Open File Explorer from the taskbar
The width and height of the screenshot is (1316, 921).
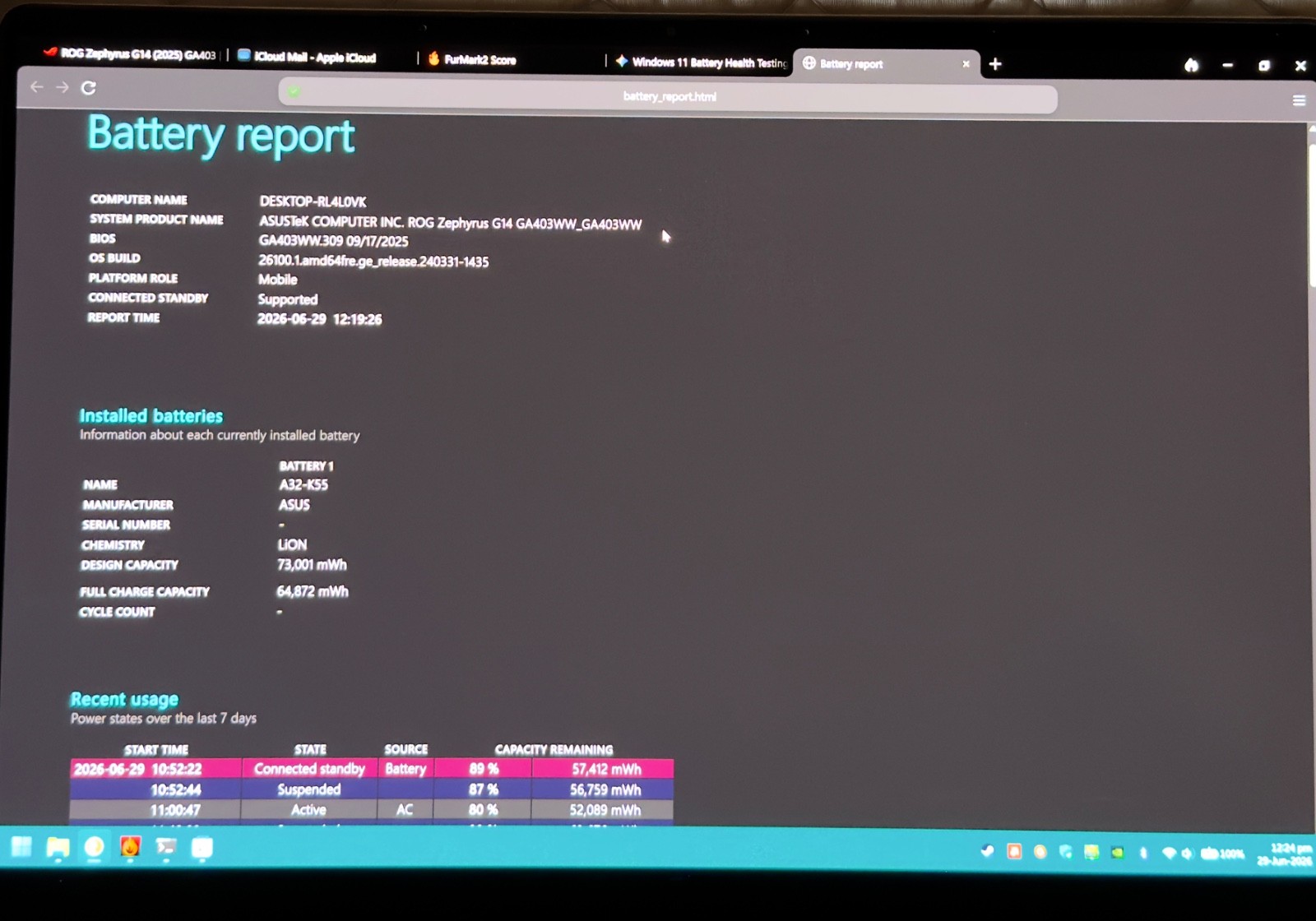[58, 848]
